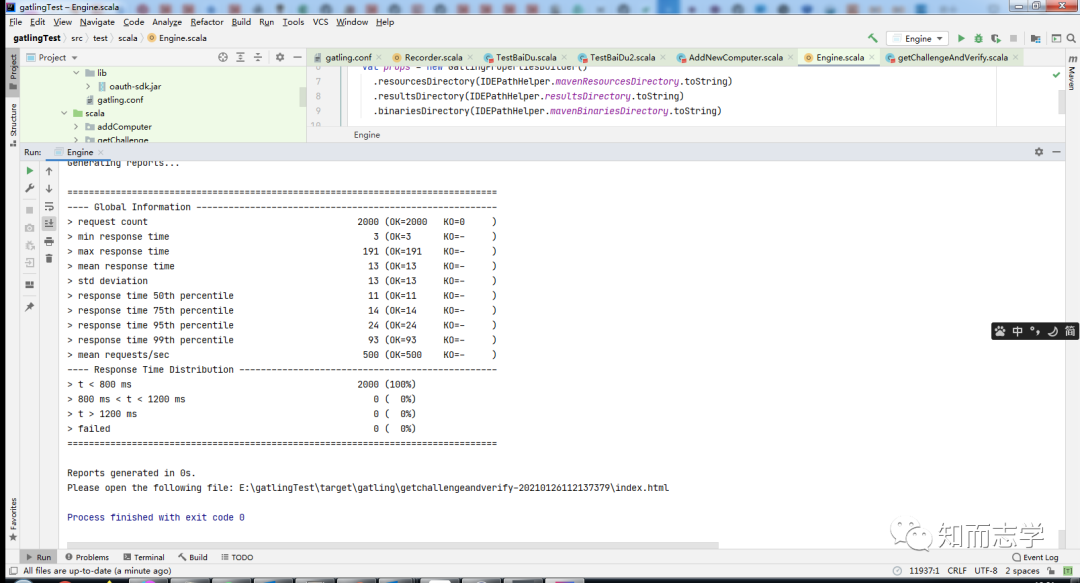1080x583 pixels.
Task: Open the Problems tool window
Action: (87, 557)
